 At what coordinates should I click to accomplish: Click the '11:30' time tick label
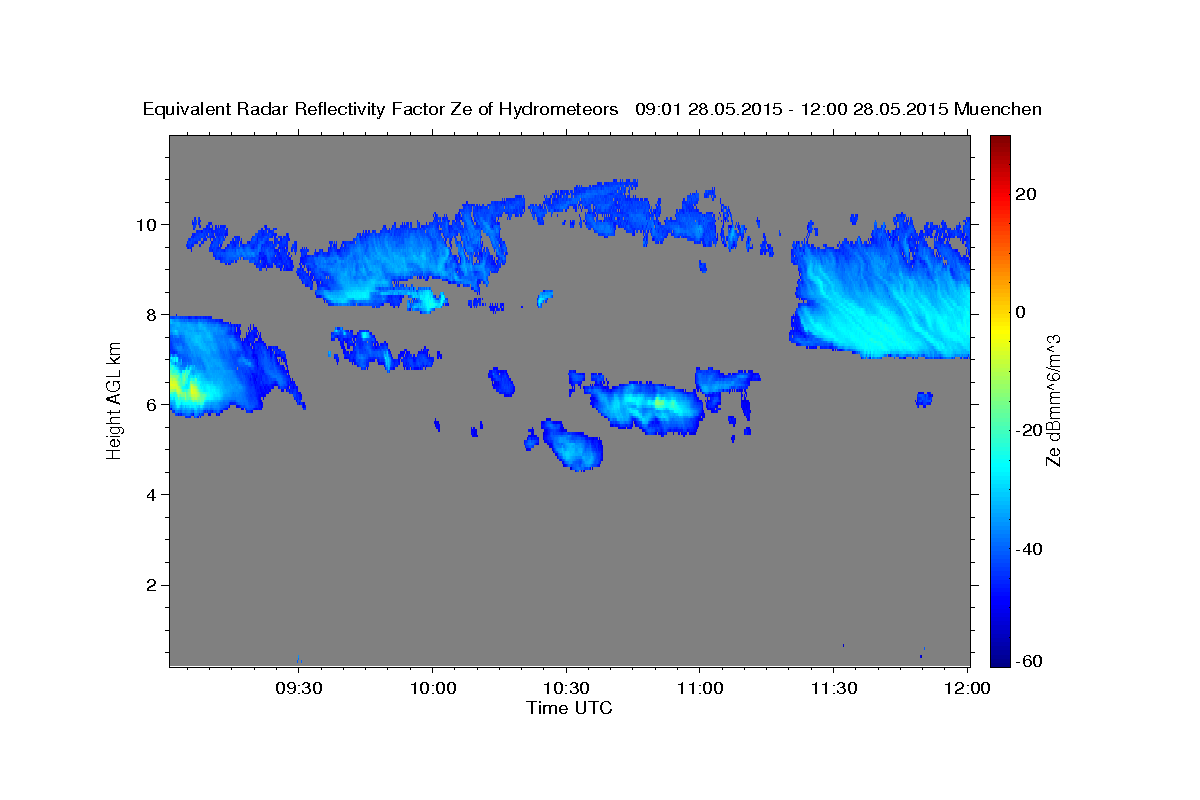click(x=833, y=689)
